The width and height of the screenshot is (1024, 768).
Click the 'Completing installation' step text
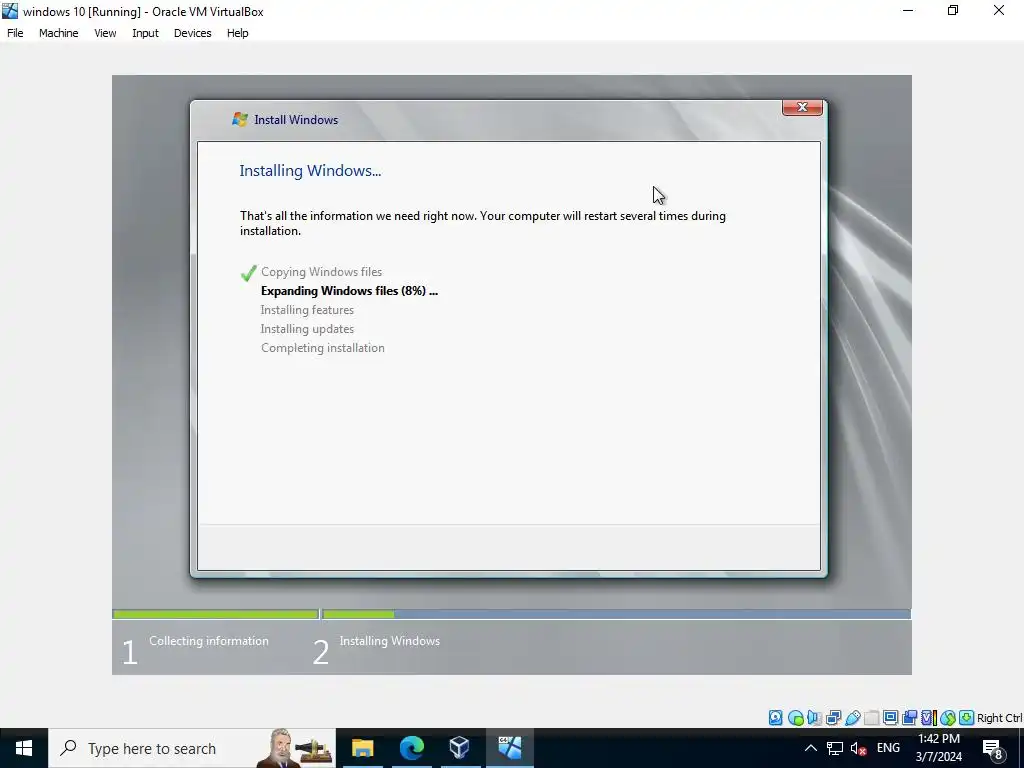pyautogui.click(x=323, y=347)
